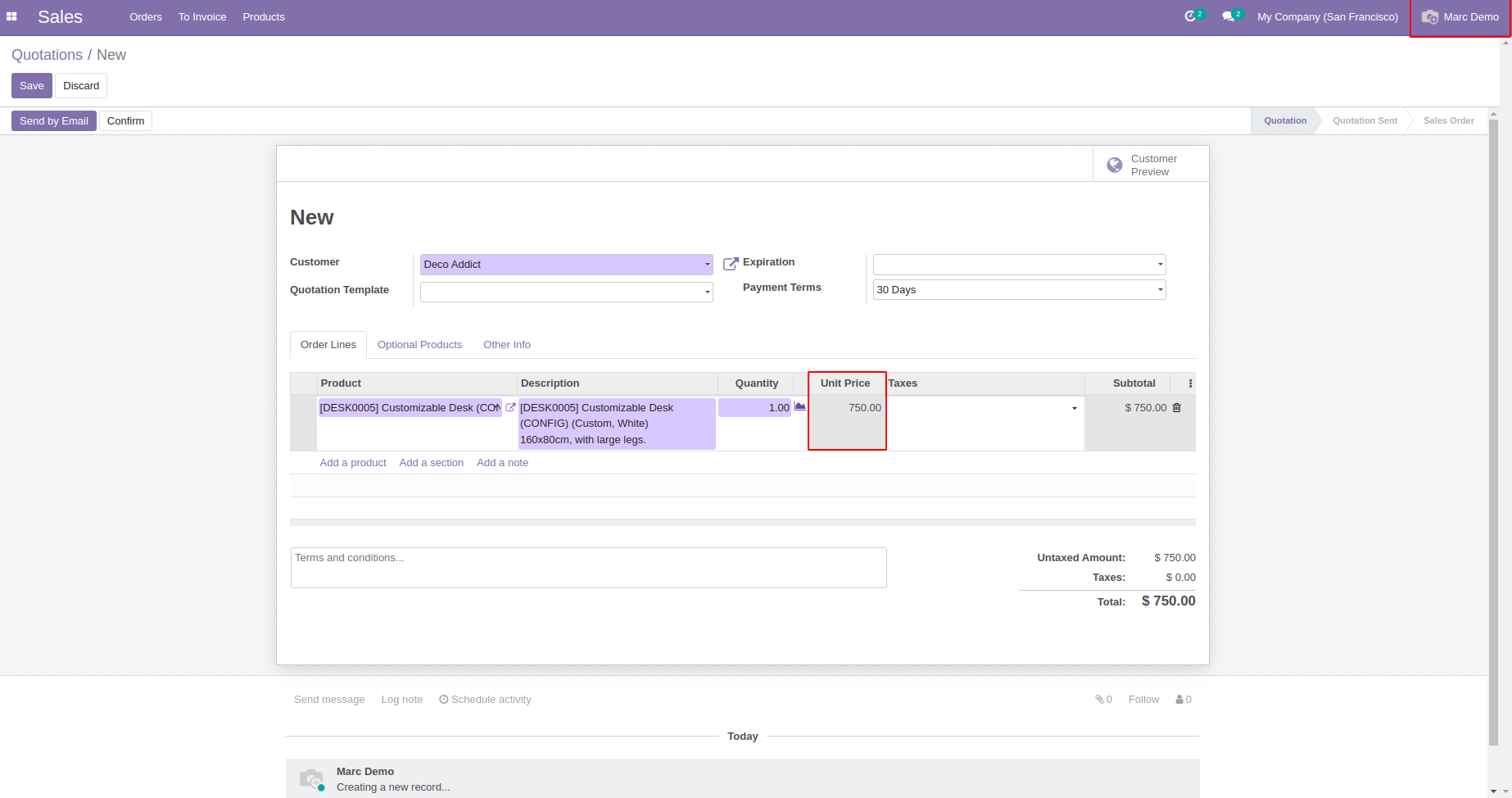Expand the Quotation Template dropdown

coord(707,292)
